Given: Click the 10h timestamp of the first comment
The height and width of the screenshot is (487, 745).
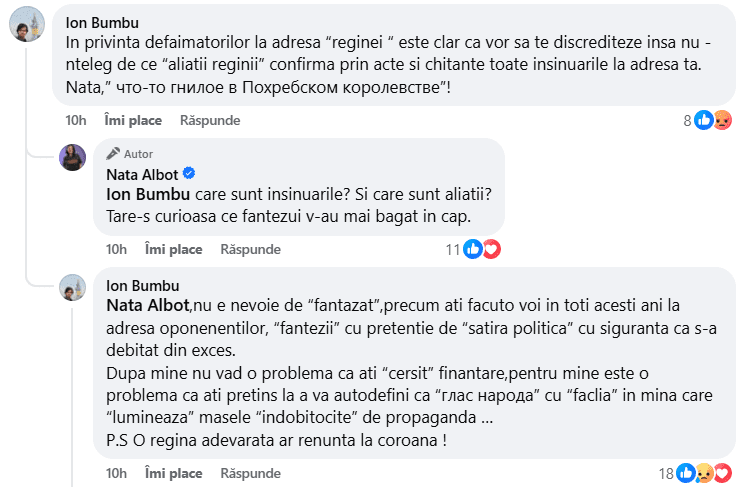Looking at the screenshot, I should pyautogui.click(x=76, y=120).
